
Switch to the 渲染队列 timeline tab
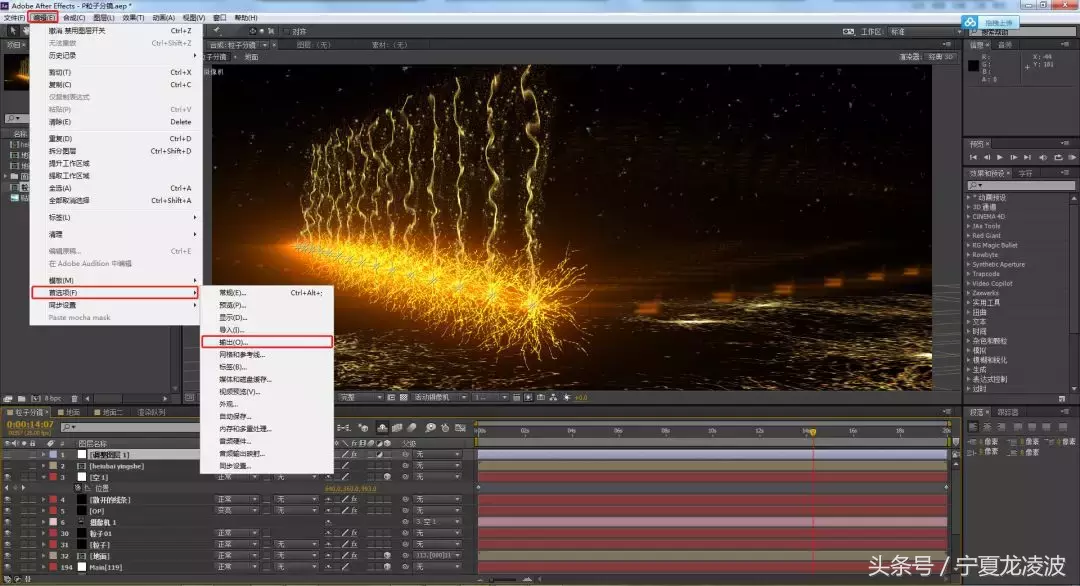click(151, 412)
